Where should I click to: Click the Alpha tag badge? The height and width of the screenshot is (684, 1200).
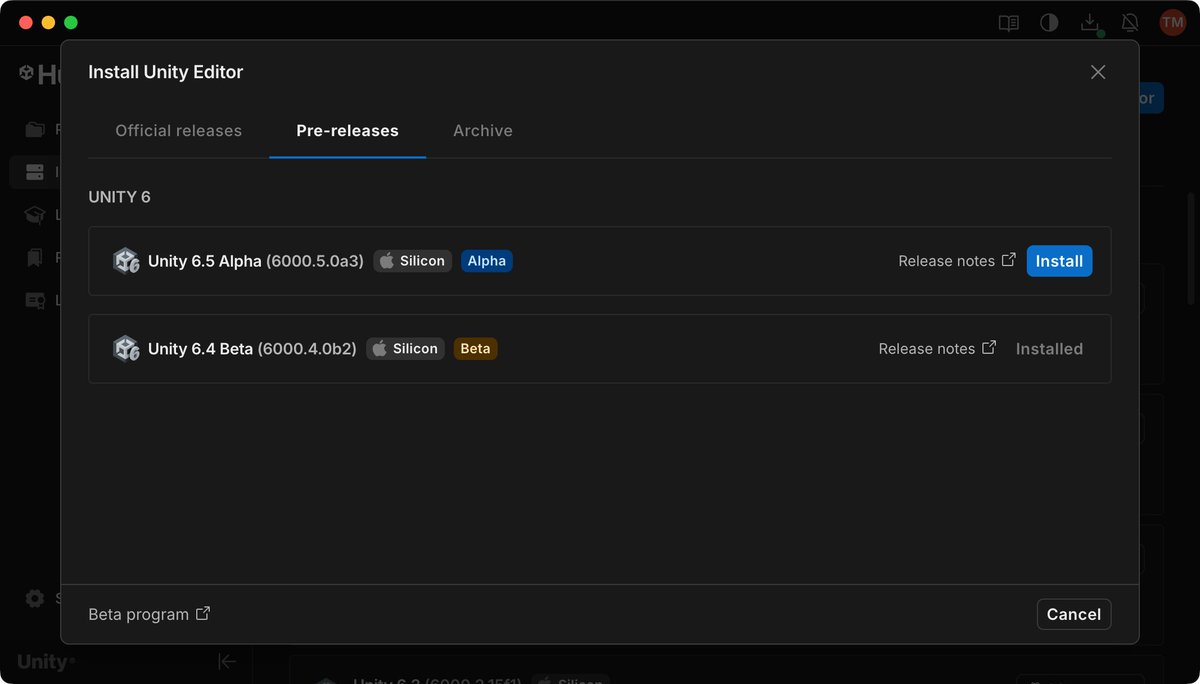click(487, 261)
